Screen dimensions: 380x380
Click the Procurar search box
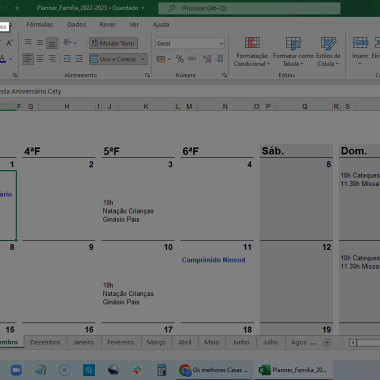click(249, 8)
